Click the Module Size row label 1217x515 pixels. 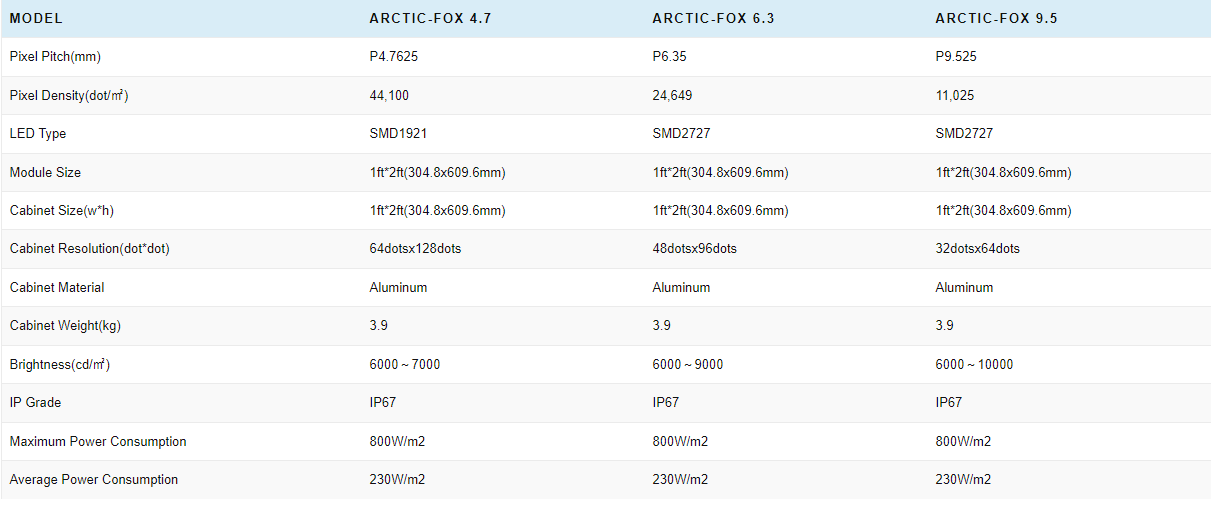point(45,172)
